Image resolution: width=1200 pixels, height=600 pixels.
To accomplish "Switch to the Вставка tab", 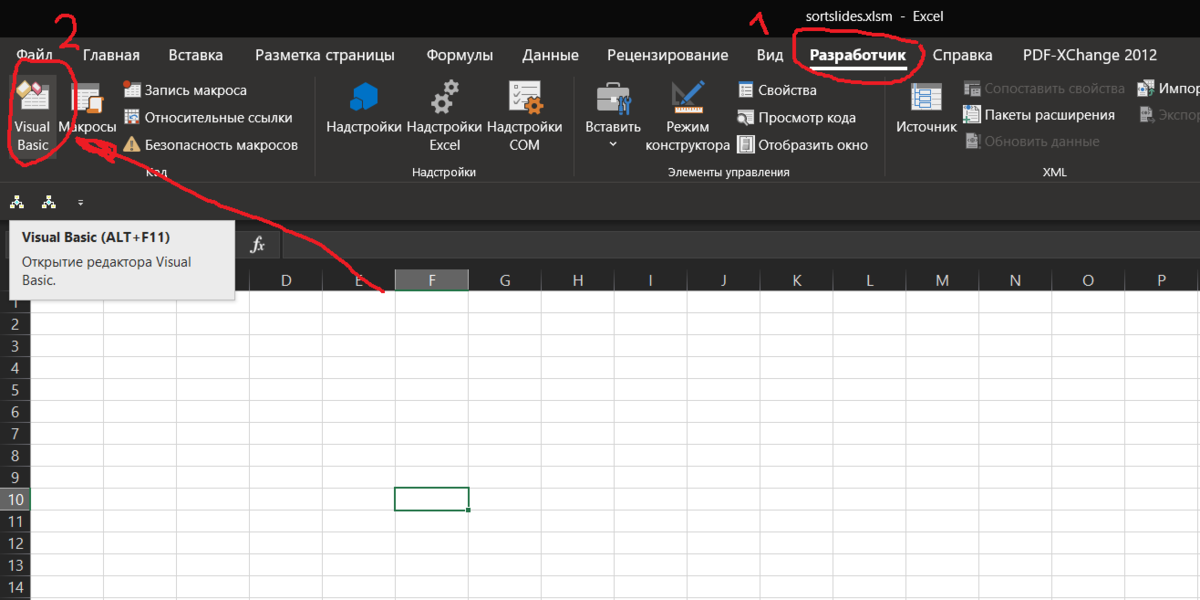I will 196,55.
